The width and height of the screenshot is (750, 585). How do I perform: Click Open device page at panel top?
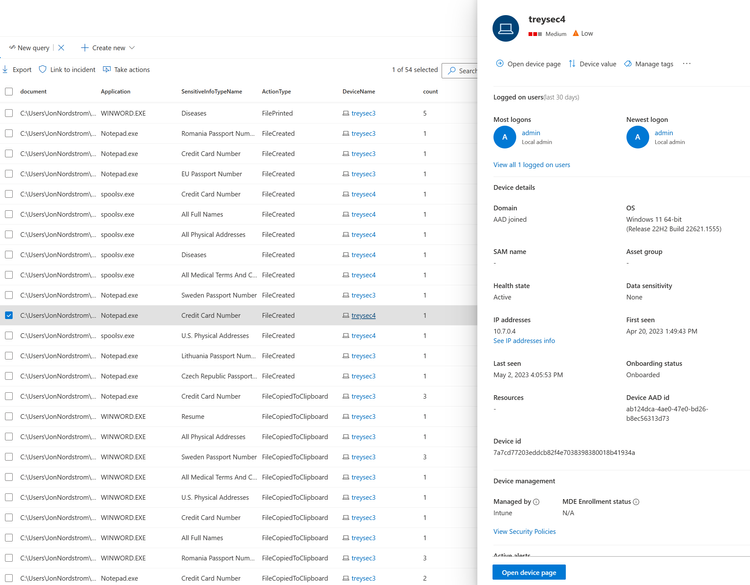click(x=528, y=64)
